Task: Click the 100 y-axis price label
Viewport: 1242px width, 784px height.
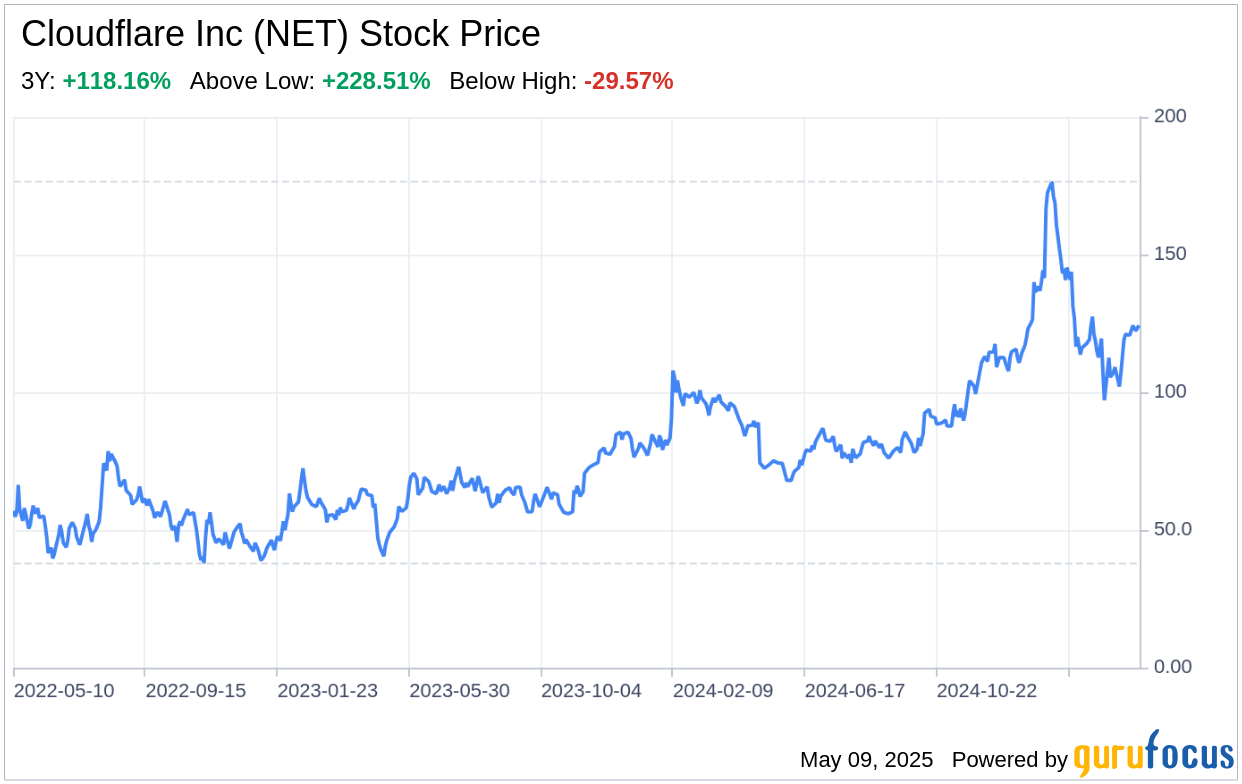Action: click(1170, 392)
